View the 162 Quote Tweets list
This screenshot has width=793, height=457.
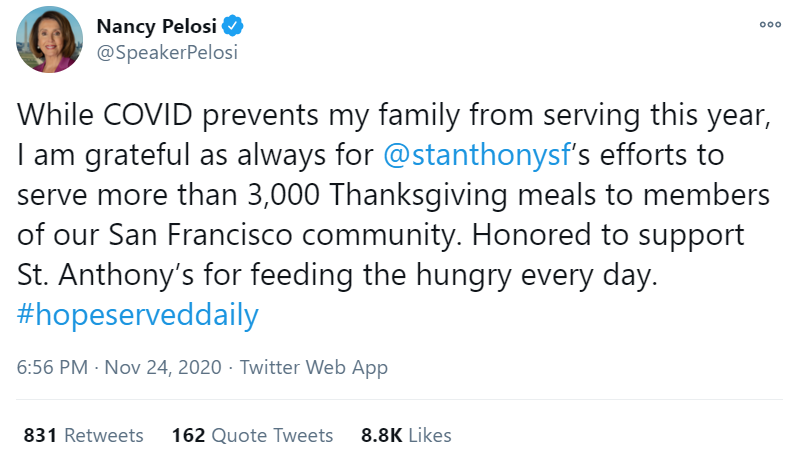[252, 435]
